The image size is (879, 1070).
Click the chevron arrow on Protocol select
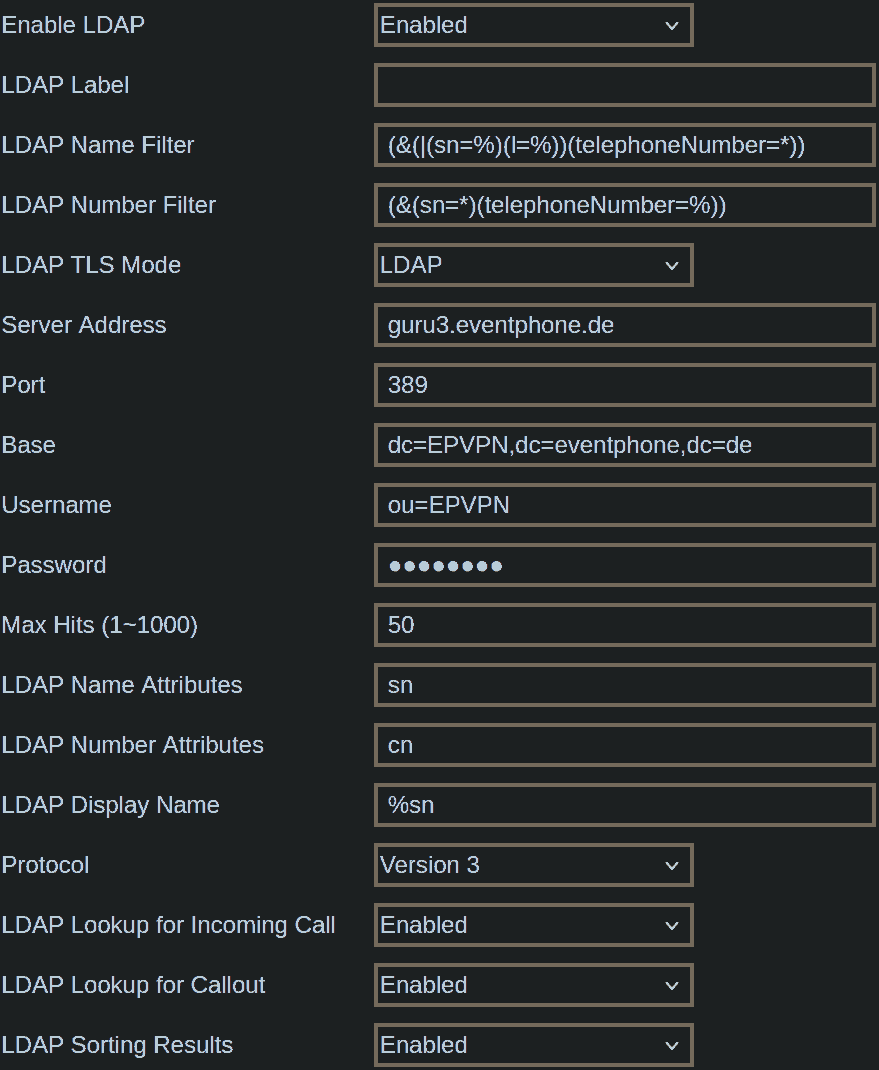pos(672,867)
